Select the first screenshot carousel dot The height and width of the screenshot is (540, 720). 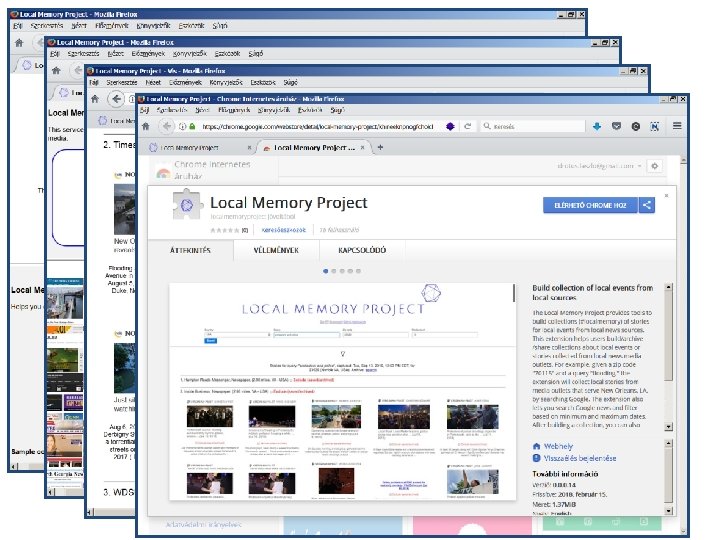pos(326,271)
